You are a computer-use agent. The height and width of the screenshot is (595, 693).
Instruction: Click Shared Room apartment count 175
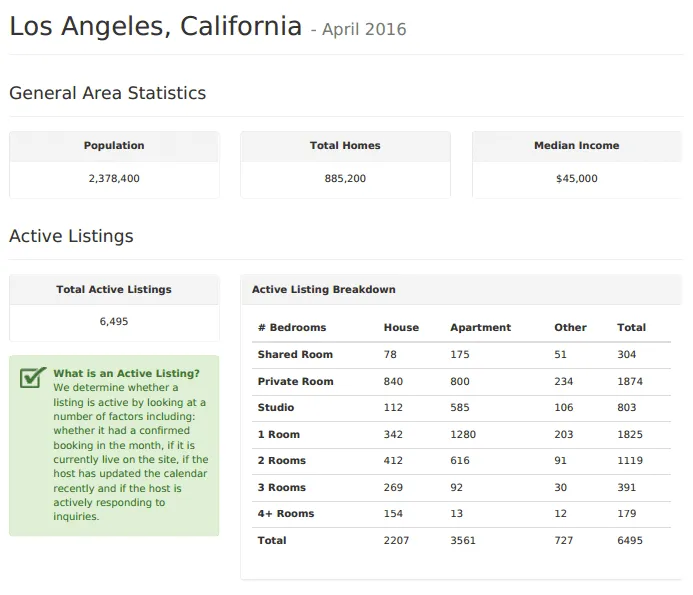460,355
